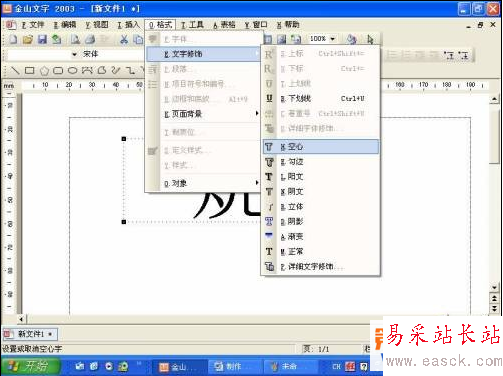
Task: Open the 窗口 Window menu
Action: click(256, 25)
